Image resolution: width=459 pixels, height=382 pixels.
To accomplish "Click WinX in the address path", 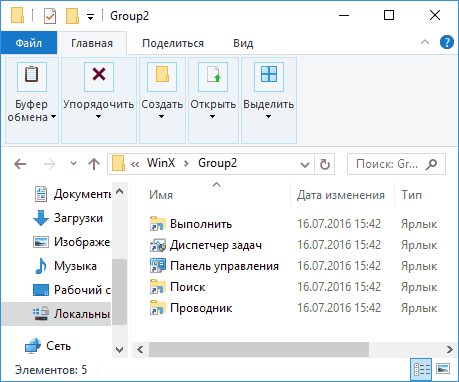I will [161, 163].
